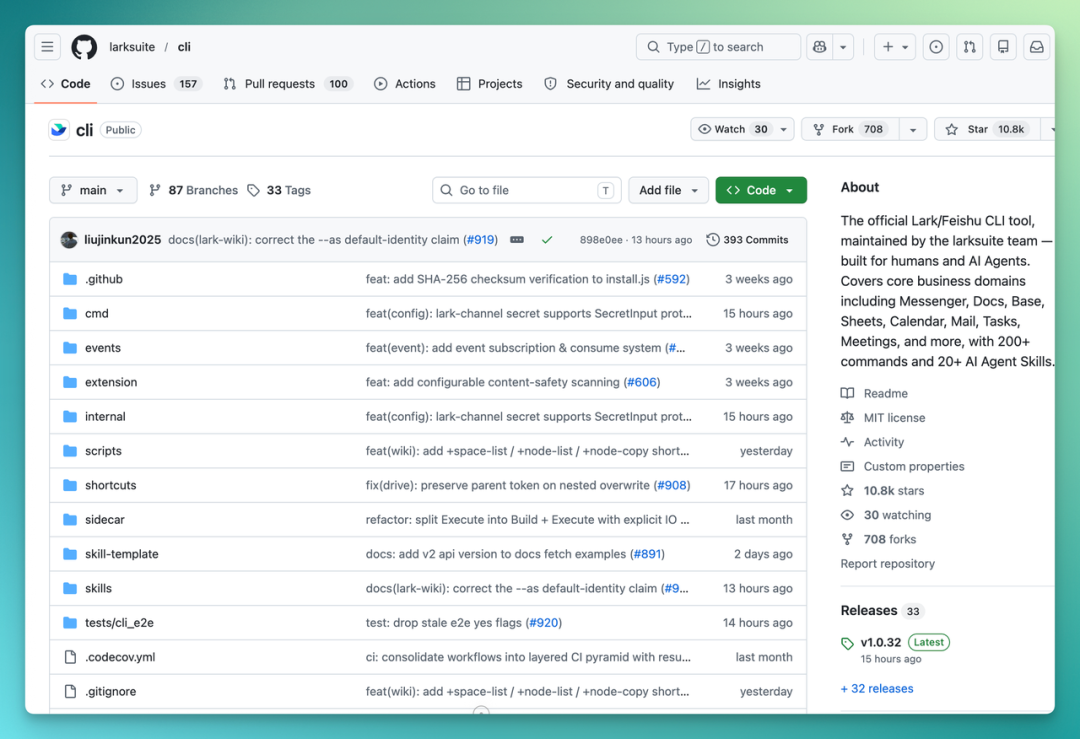Switch to the Projects tab

pos(490,84)
